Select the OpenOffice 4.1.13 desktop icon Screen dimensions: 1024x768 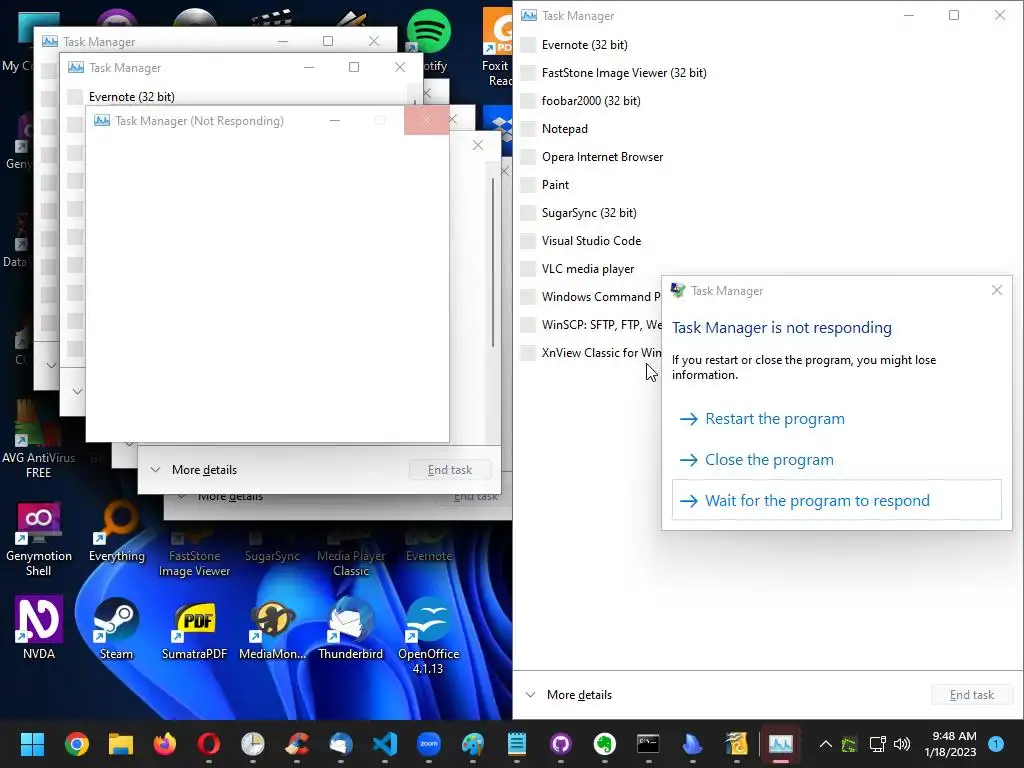click(x=428, y=636)
